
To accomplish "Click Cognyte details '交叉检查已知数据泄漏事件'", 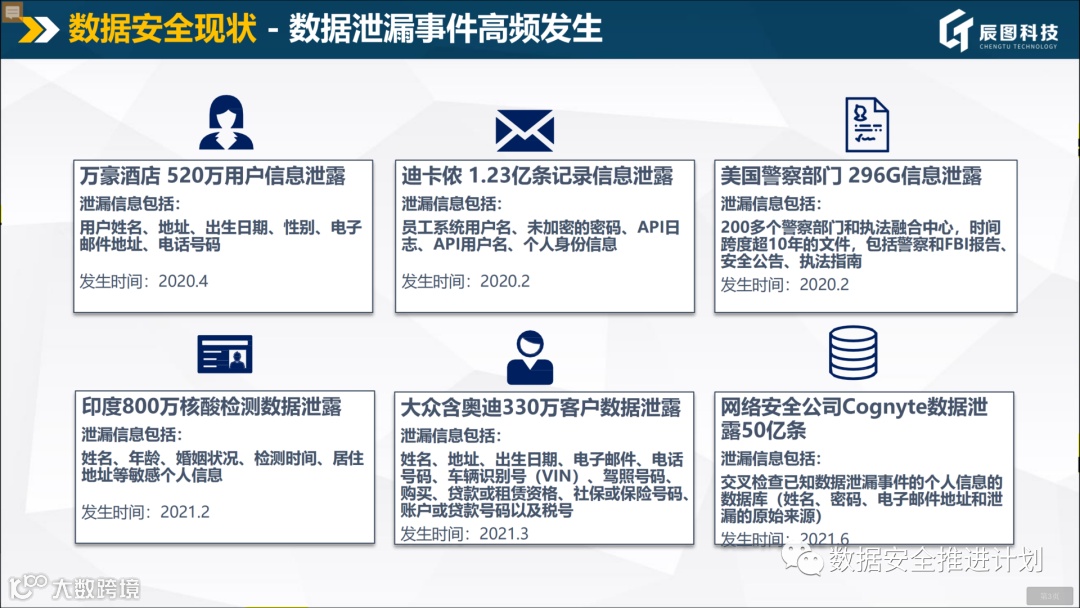I will [x=814, y=482].
